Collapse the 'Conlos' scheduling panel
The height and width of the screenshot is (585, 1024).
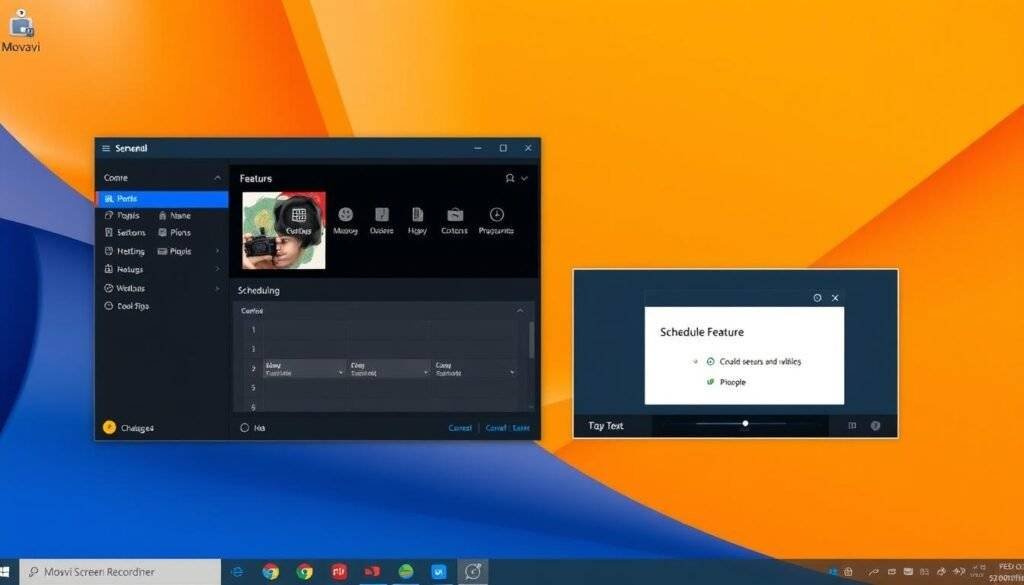(x=520, y=311)
